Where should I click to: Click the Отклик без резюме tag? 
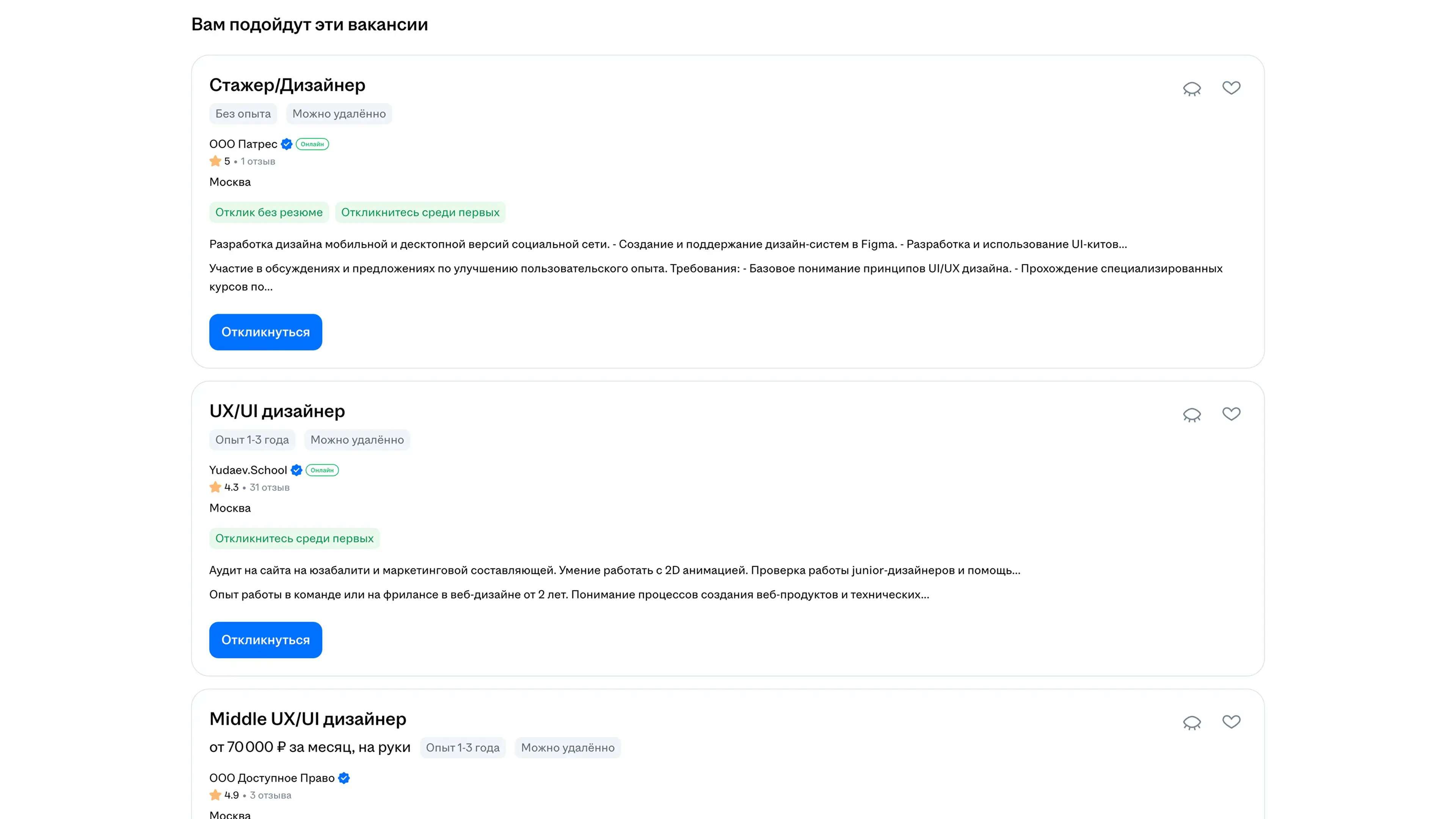[268, 212]
